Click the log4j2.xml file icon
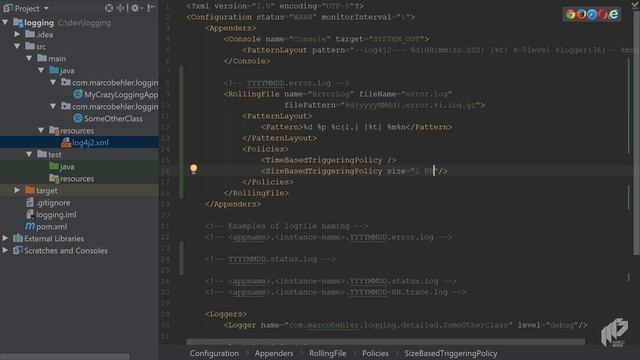 (66, 142)
